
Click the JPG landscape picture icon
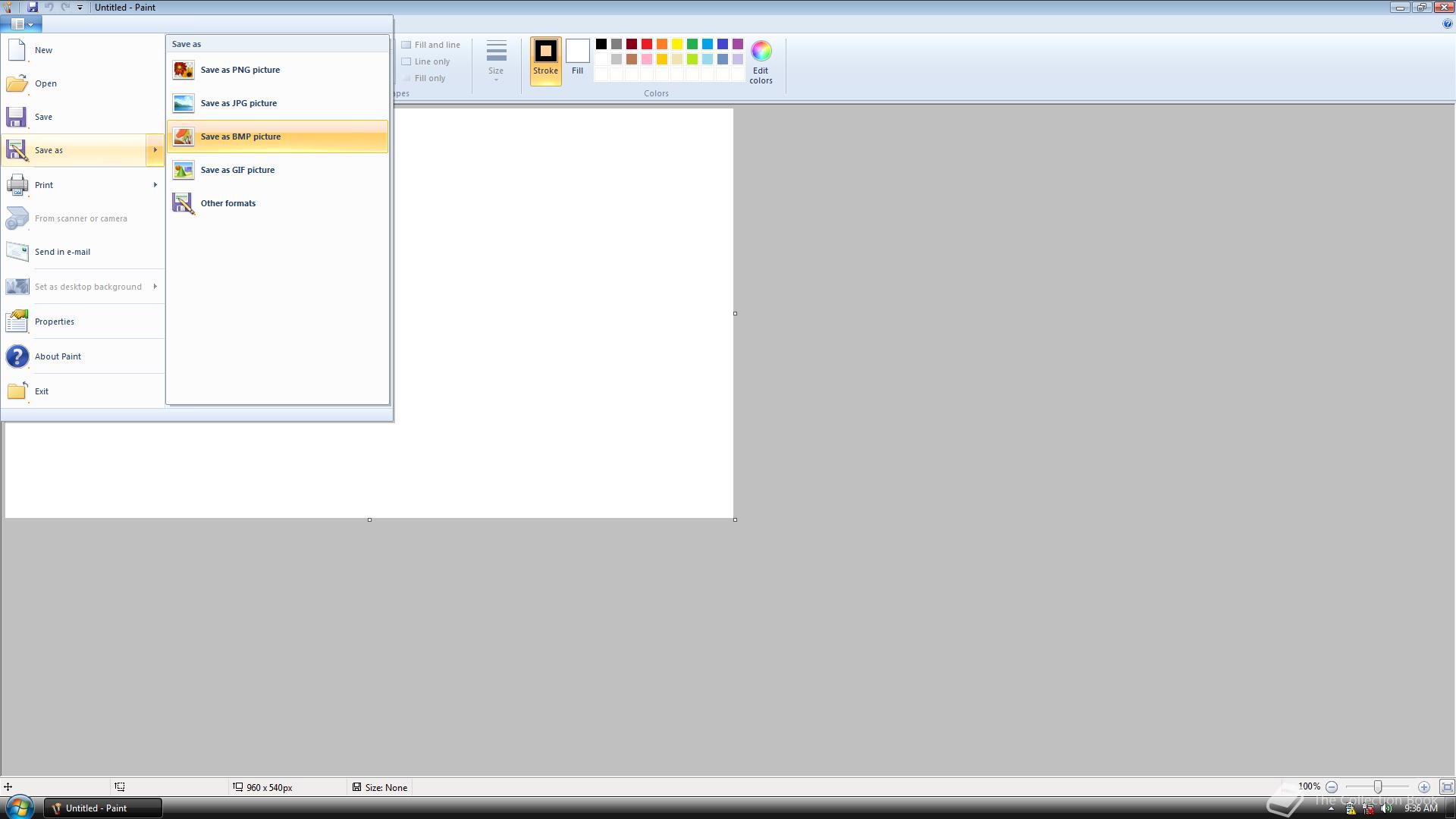click(184, 103)
